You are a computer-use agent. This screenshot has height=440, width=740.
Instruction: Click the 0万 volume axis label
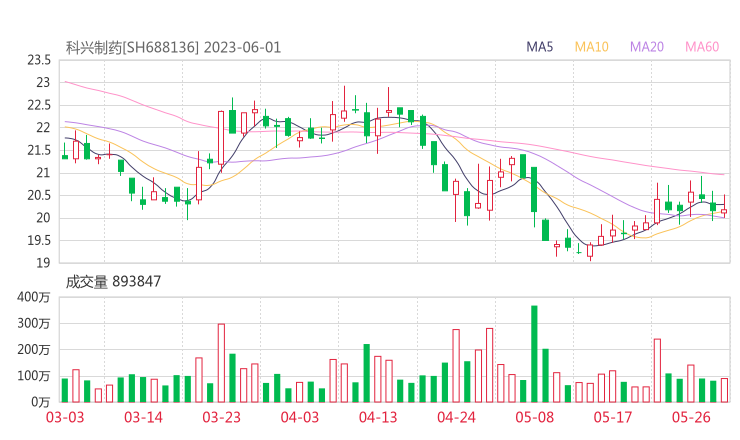[x=41, y=402]
